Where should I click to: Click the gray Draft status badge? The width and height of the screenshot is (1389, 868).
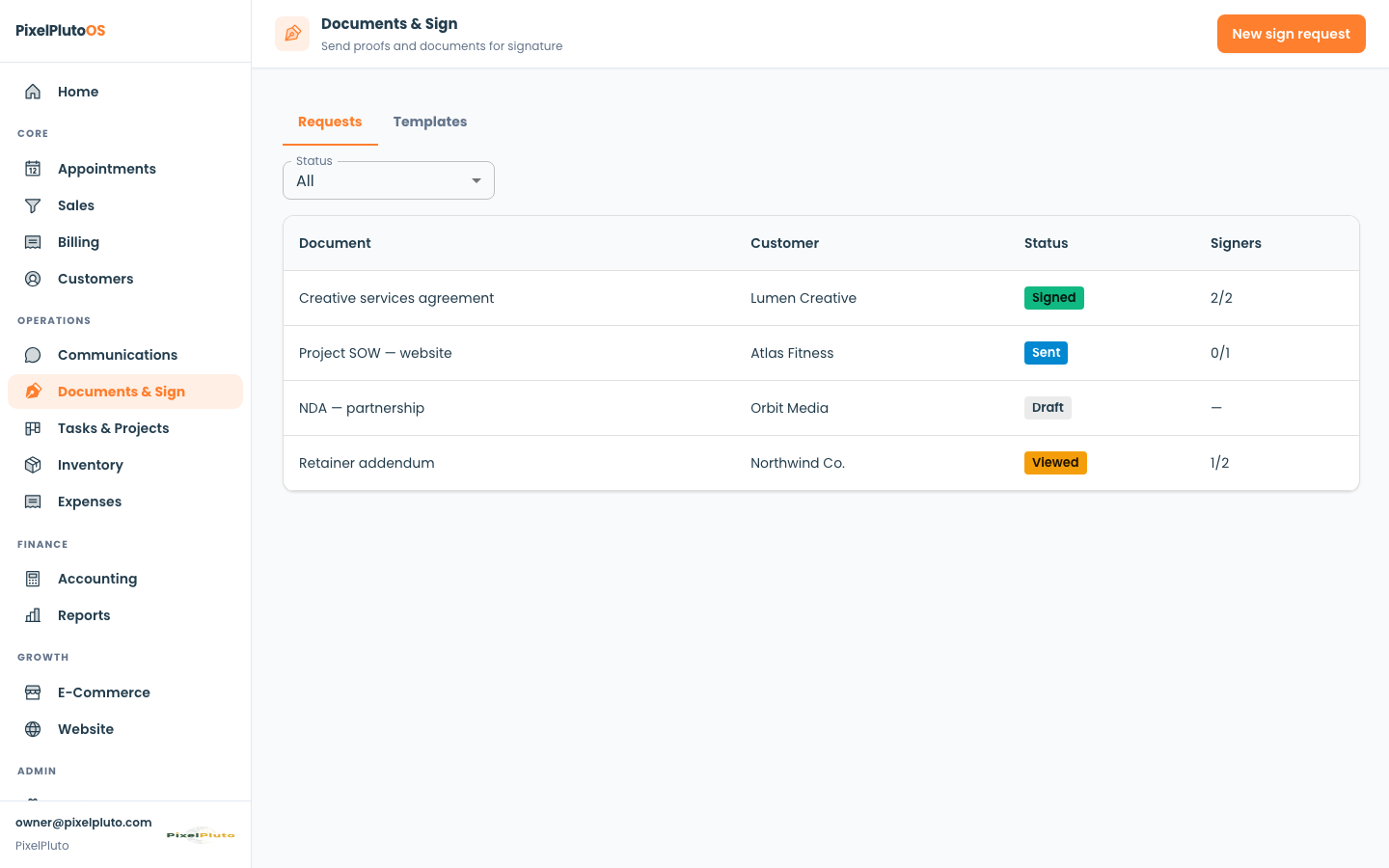1048,408
